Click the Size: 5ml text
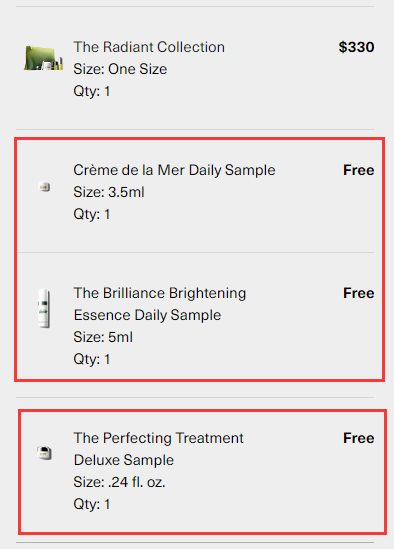Image resolution: width=394 pixels, height=549 pixels. pyautogui.click(x=103, y=337)
